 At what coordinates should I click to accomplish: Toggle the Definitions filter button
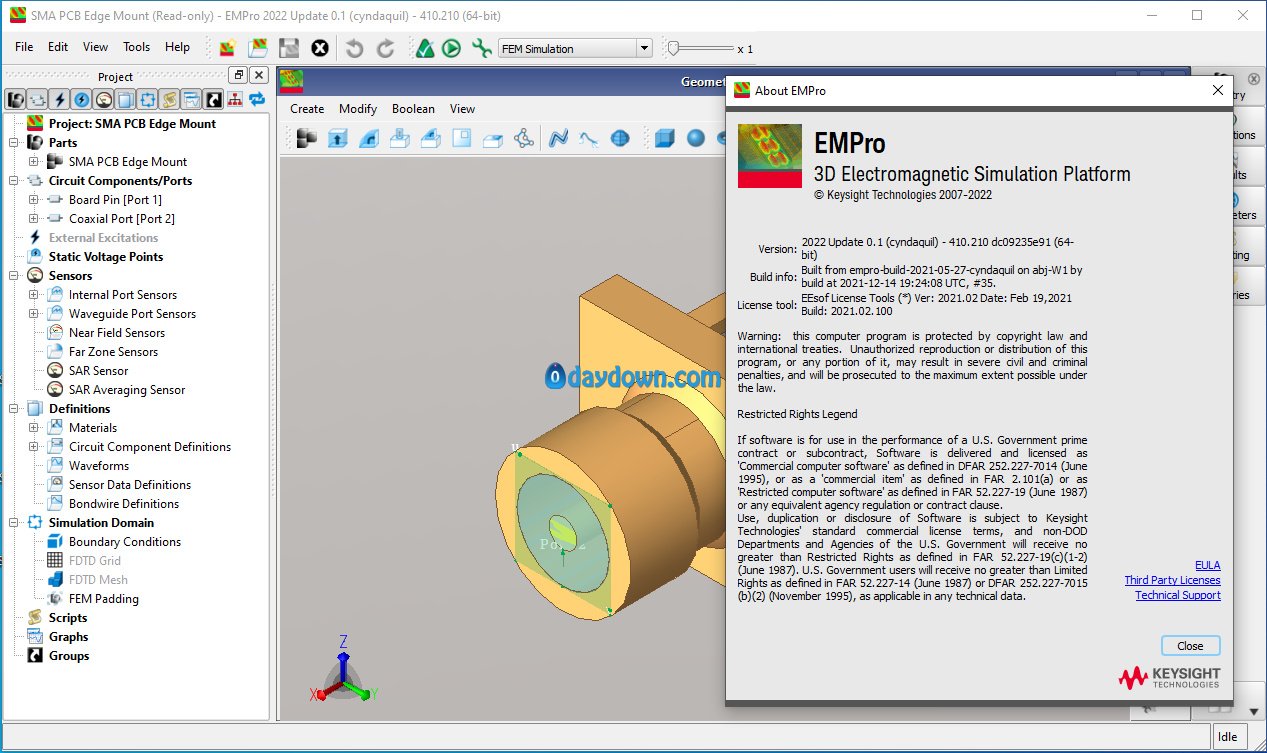point(126,99)
